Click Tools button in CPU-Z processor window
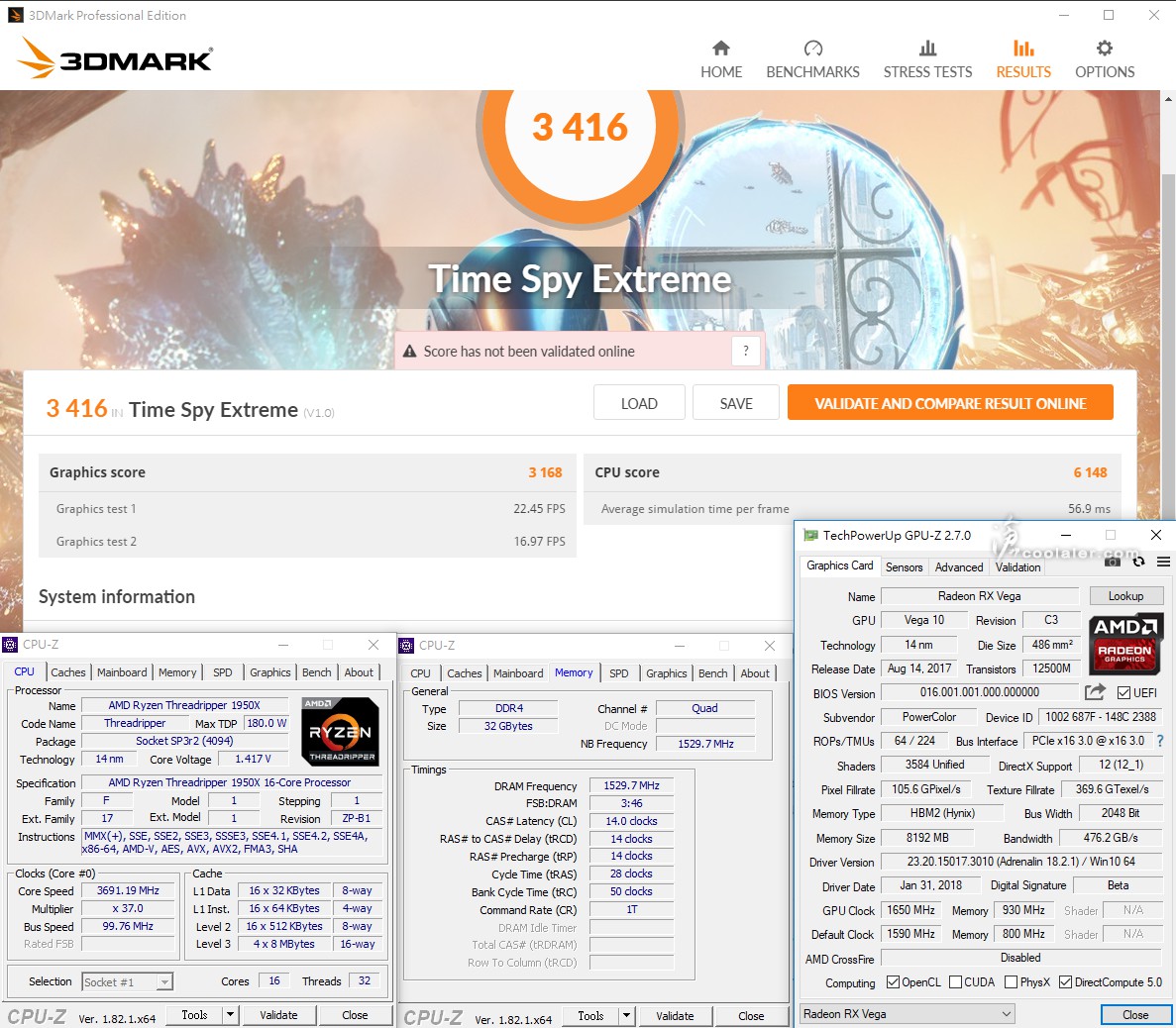This screenshot has height=1028, width=1176. click(194, 1015)
